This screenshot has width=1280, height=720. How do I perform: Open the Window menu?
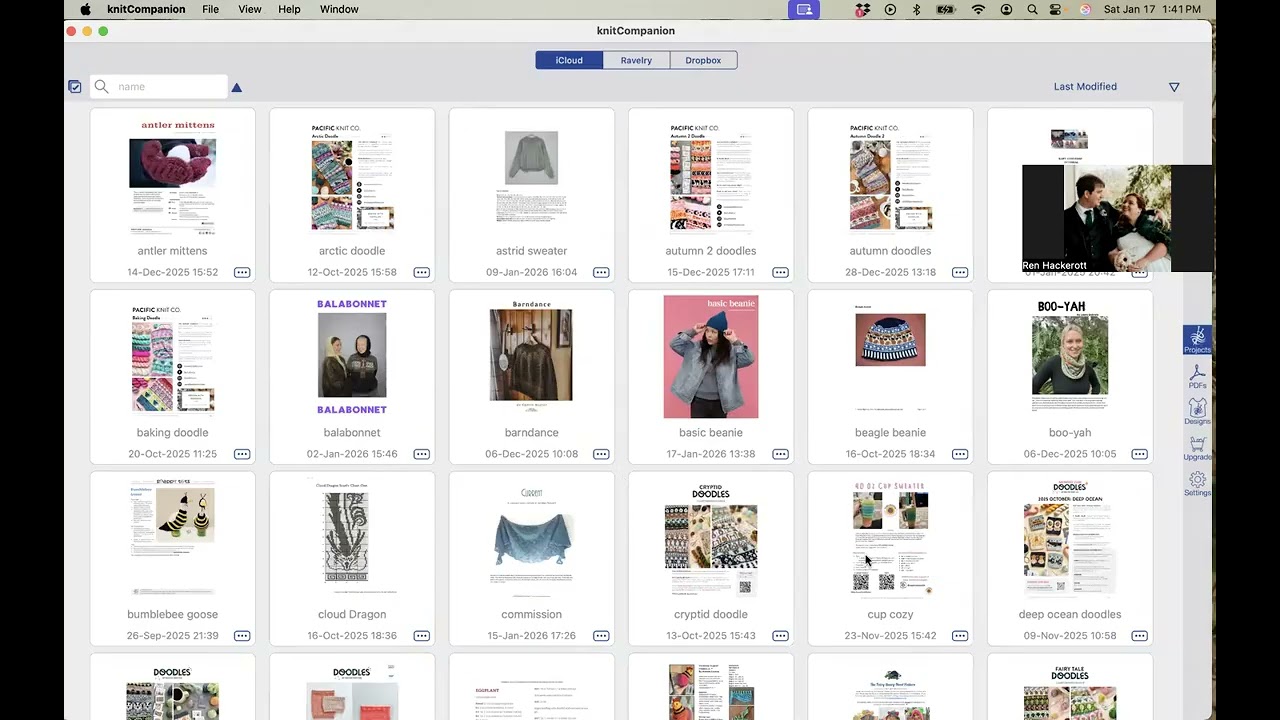click(339, 9)
